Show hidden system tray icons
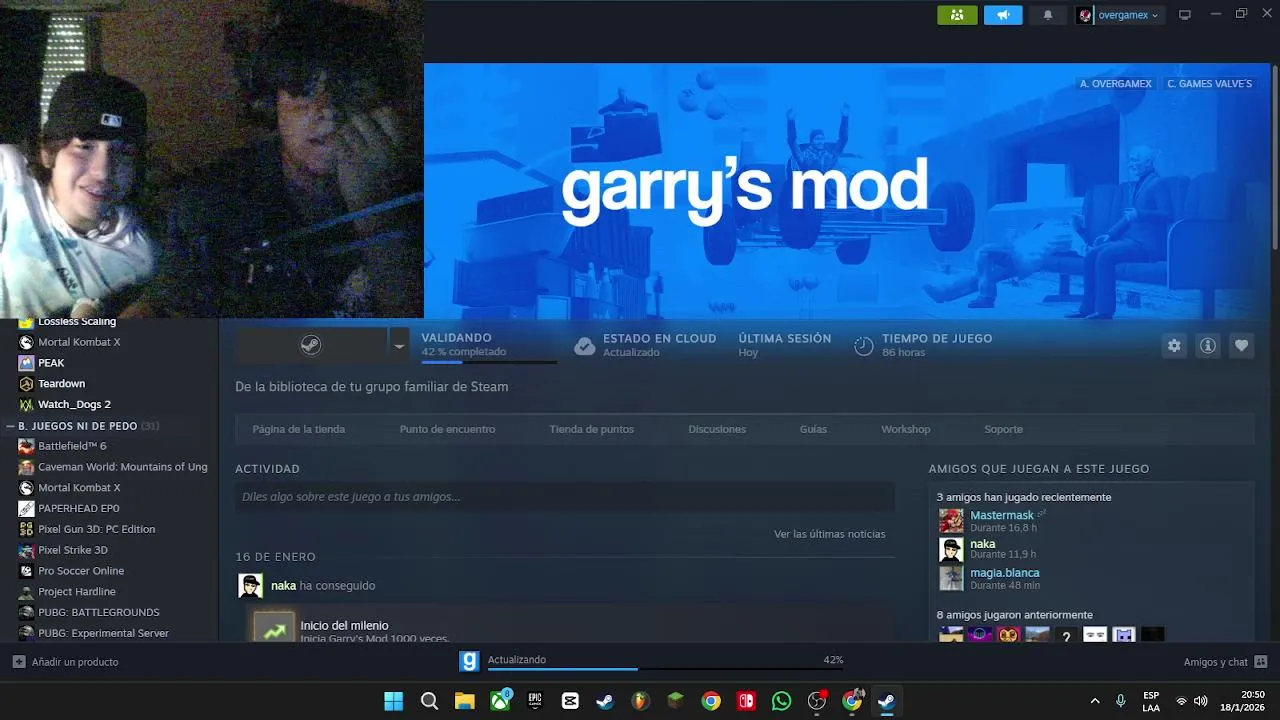The width and height of the screenshot is (1280, 720). (1095, 701)
